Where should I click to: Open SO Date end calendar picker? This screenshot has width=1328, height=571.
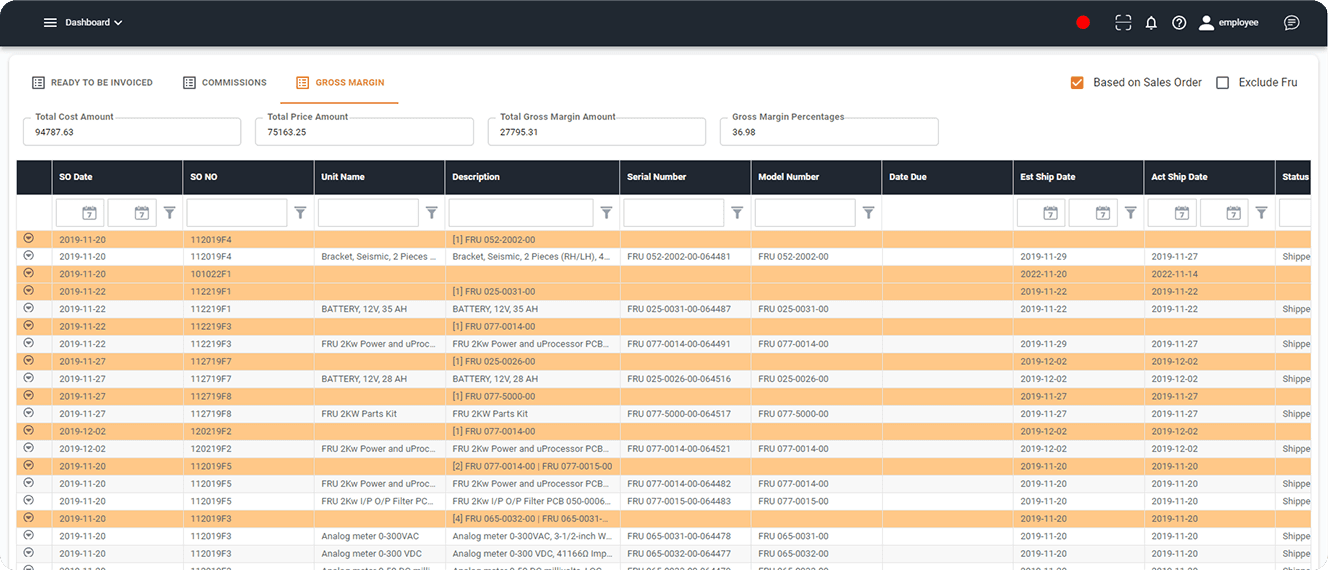pos(141,213)
